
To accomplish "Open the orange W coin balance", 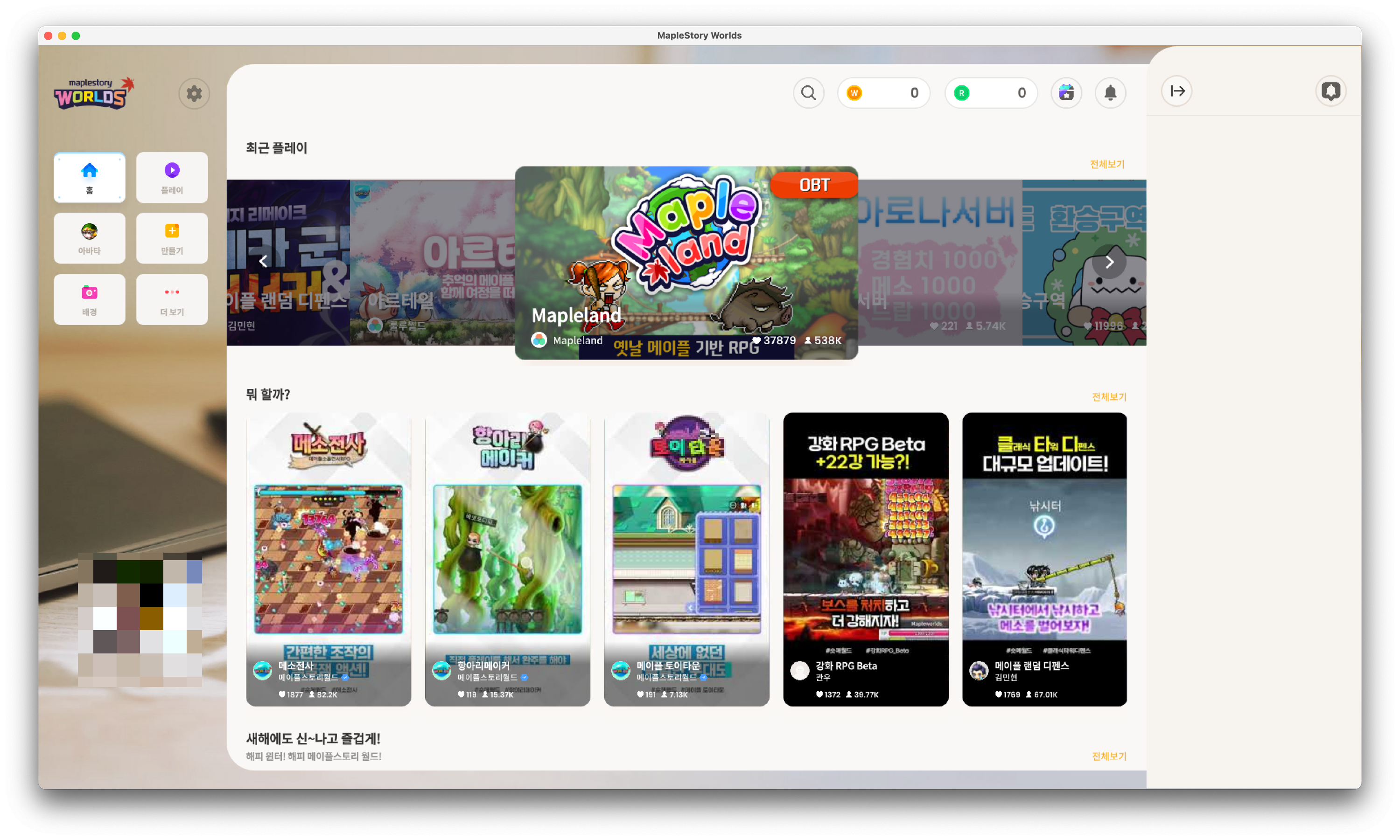I will [x=883, y=93].
